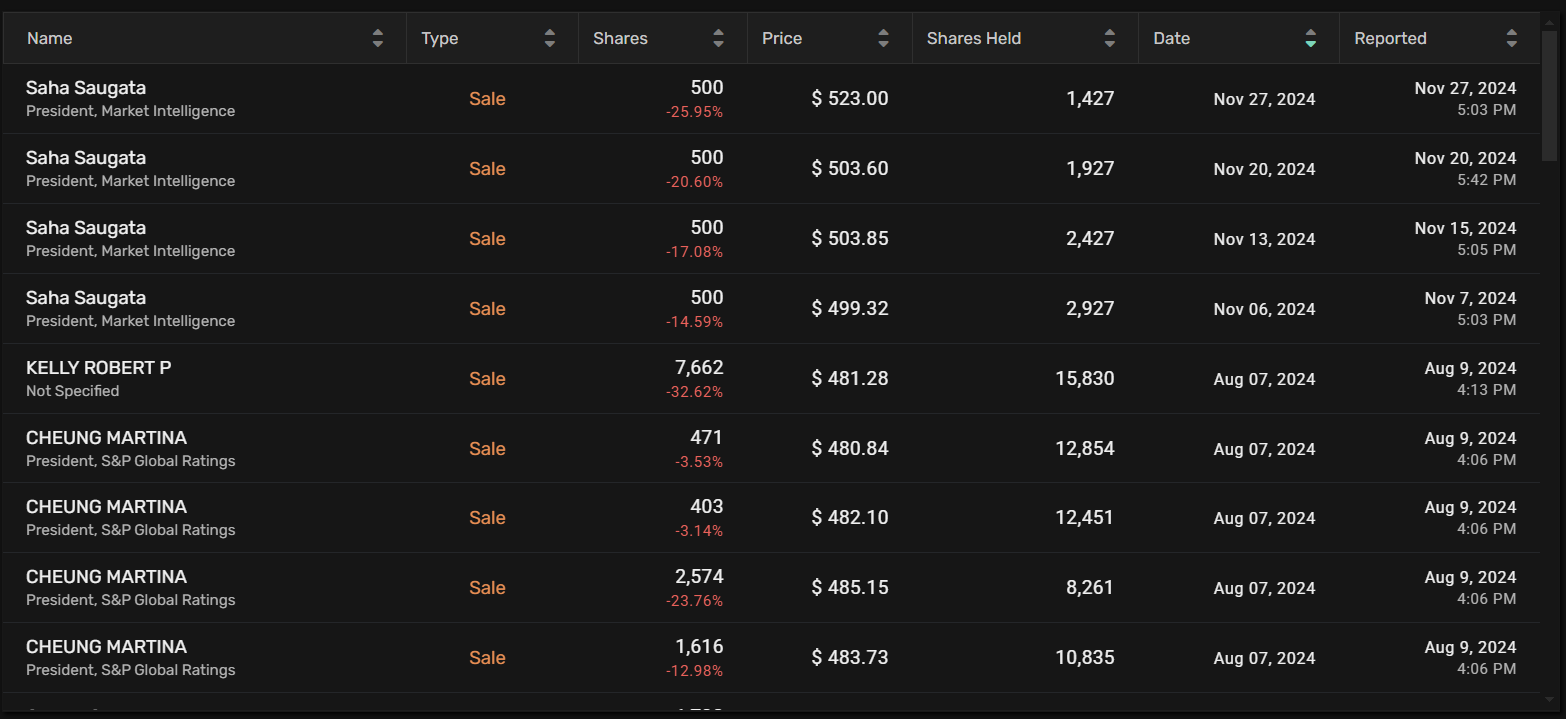The height and width of the screenshot is (719, 1566).
Task: Sort by Shares Held column sort arrows
Action: pos(1110,38)
